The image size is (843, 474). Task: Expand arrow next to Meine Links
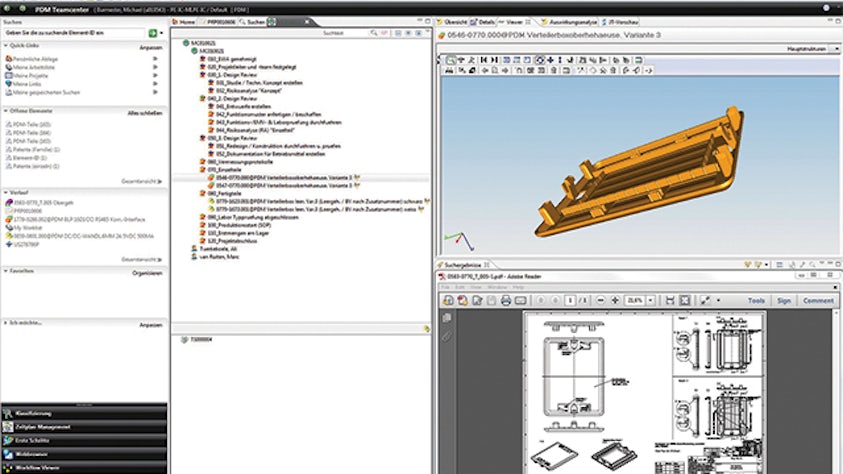coord(155,83)
